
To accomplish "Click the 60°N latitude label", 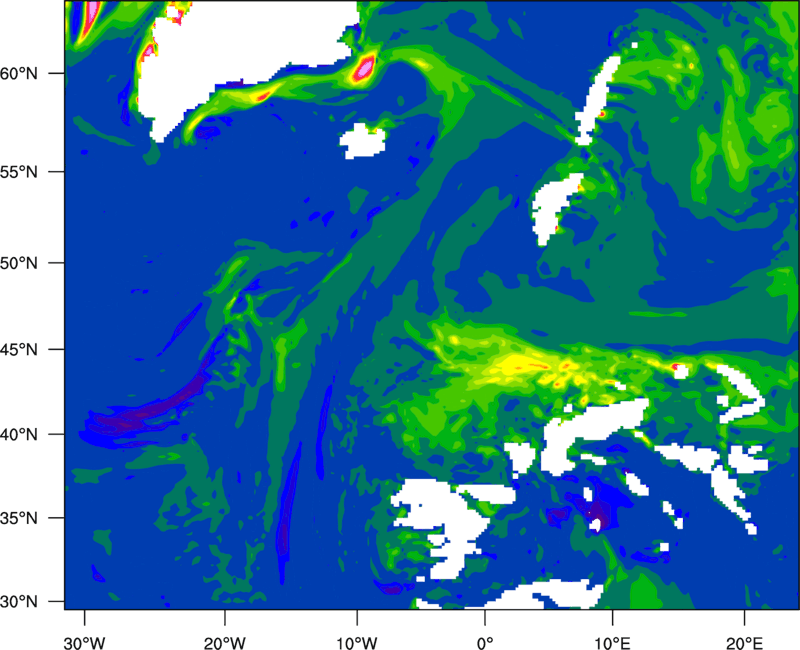I will coord(19,73).
